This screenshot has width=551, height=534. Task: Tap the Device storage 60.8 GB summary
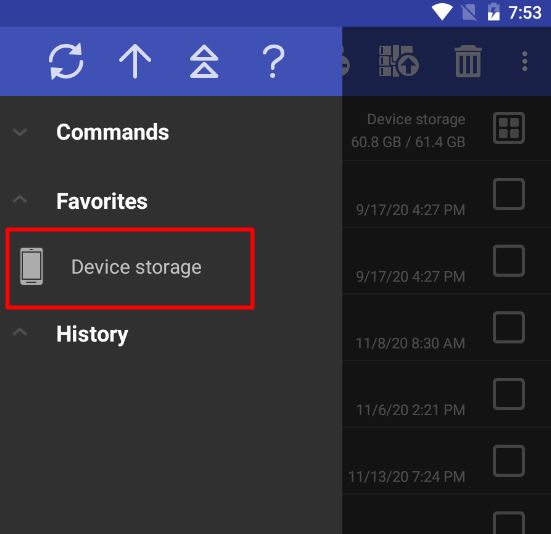(x=408, y=131)
